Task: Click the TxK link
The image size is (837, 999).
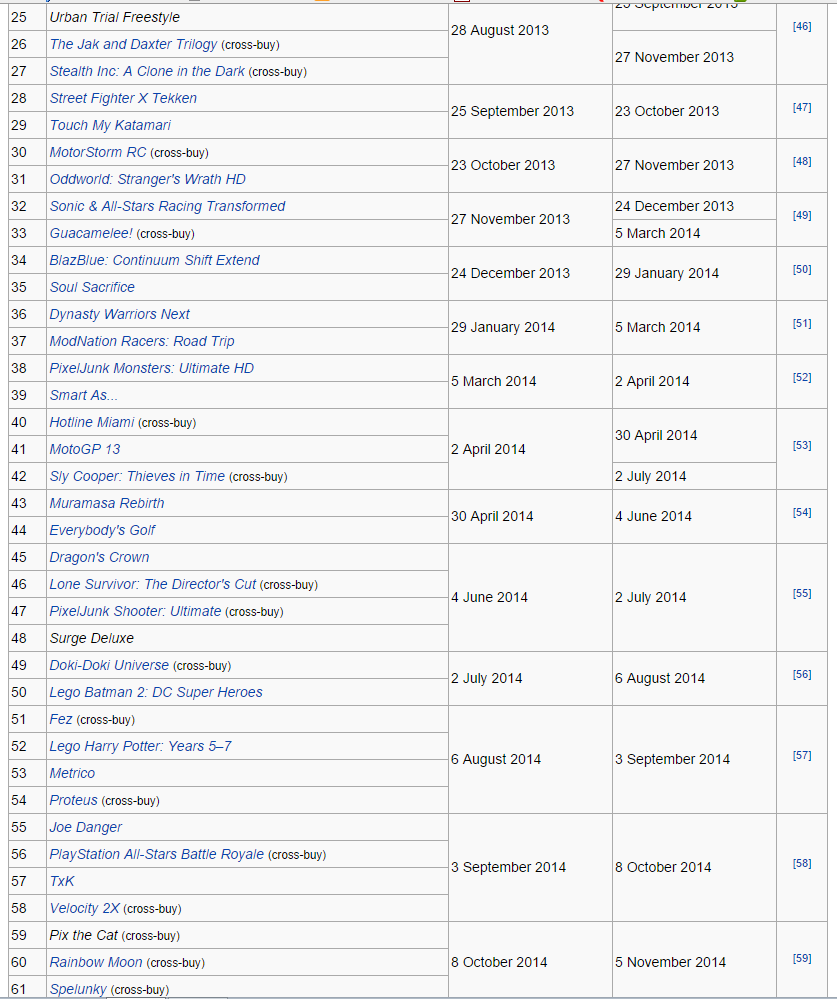Action: tap(62, 881)
